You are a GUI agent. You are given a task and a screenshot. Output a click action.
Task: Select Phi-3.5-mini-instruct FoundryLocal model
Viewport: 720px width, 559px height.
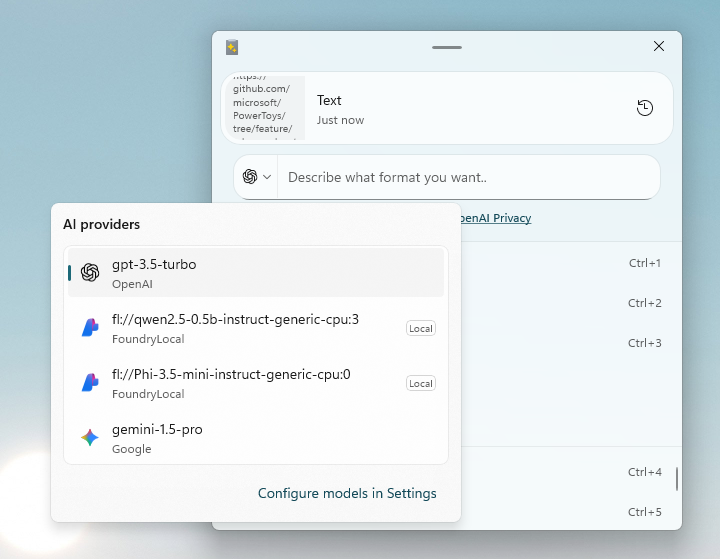coord(256,384)
